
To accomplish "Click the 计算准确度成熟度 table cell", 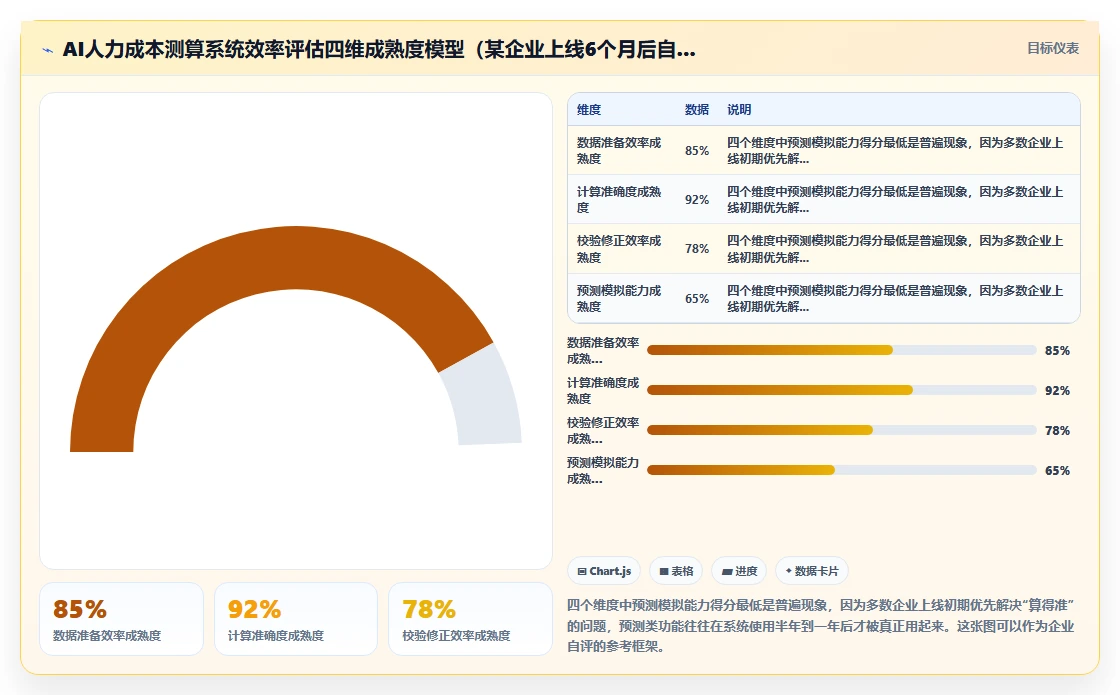I will (x=619, y=200).
